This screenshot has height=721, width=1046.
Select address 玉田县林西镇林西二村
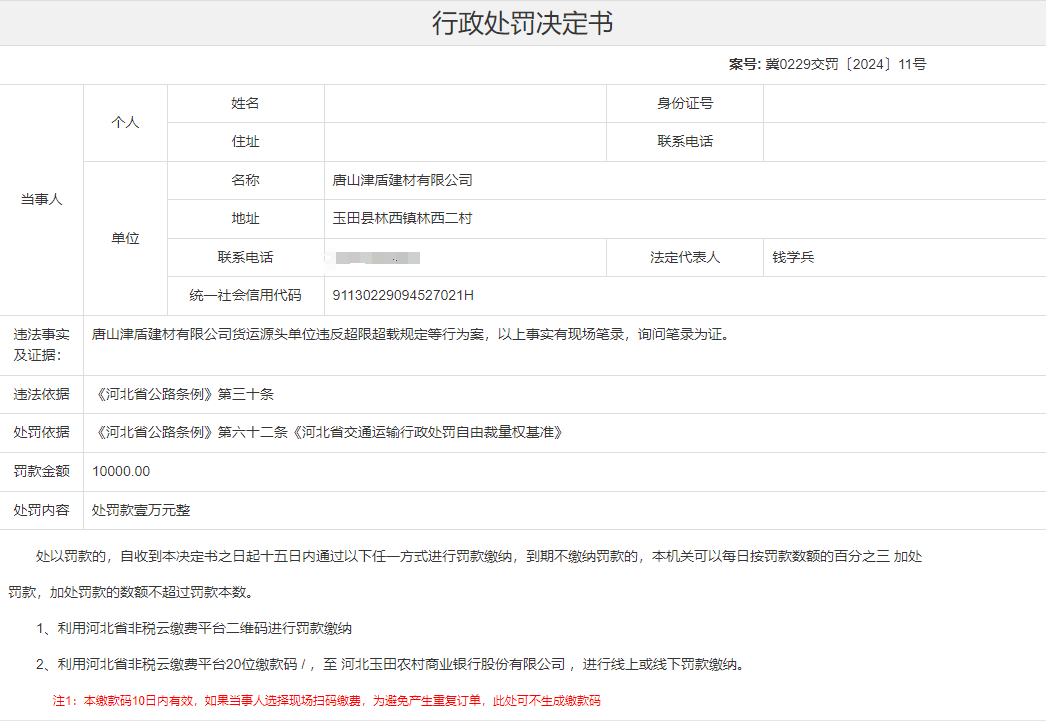(402, 218)
